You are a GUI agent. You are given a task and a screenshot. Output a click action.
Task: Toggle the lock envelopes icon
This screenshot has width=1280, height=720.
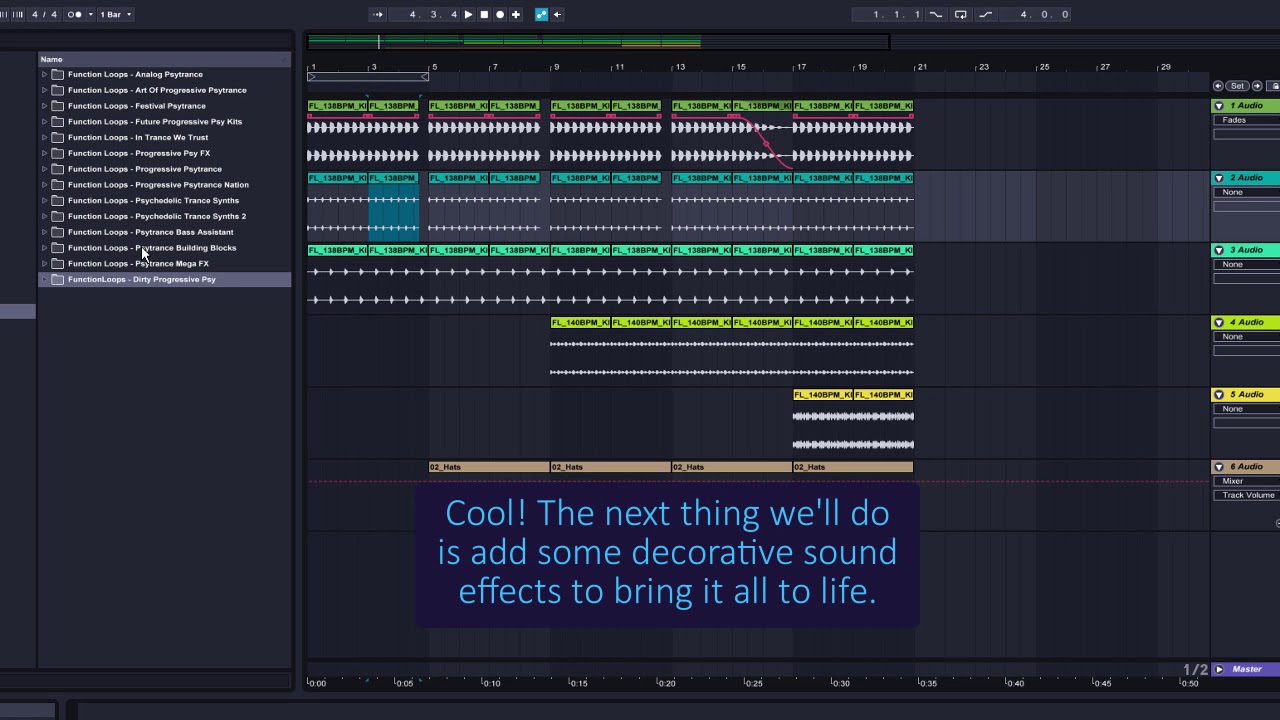(1275, 86)
